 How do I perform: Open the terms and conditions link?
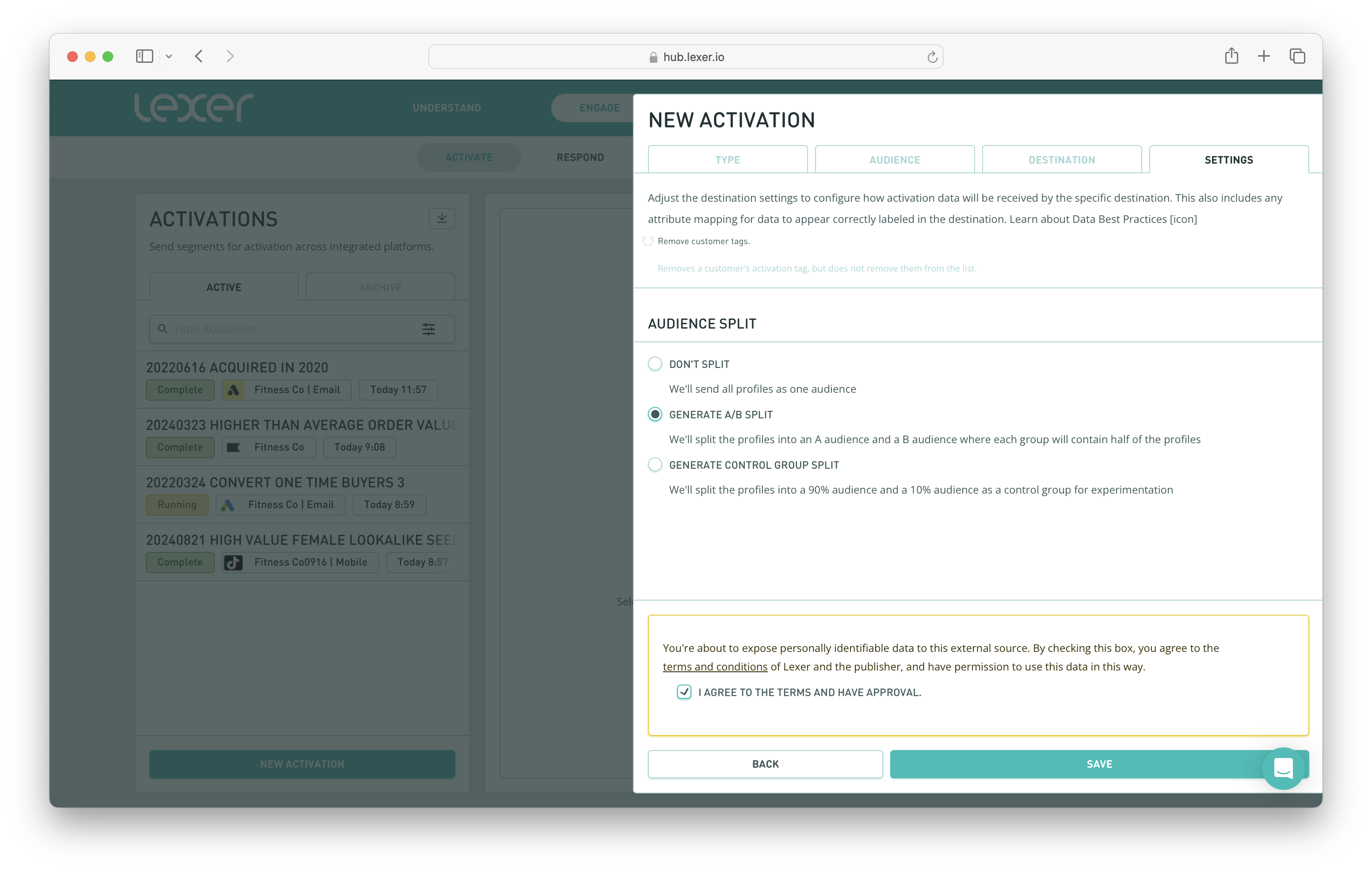click(x=715, y=666)
